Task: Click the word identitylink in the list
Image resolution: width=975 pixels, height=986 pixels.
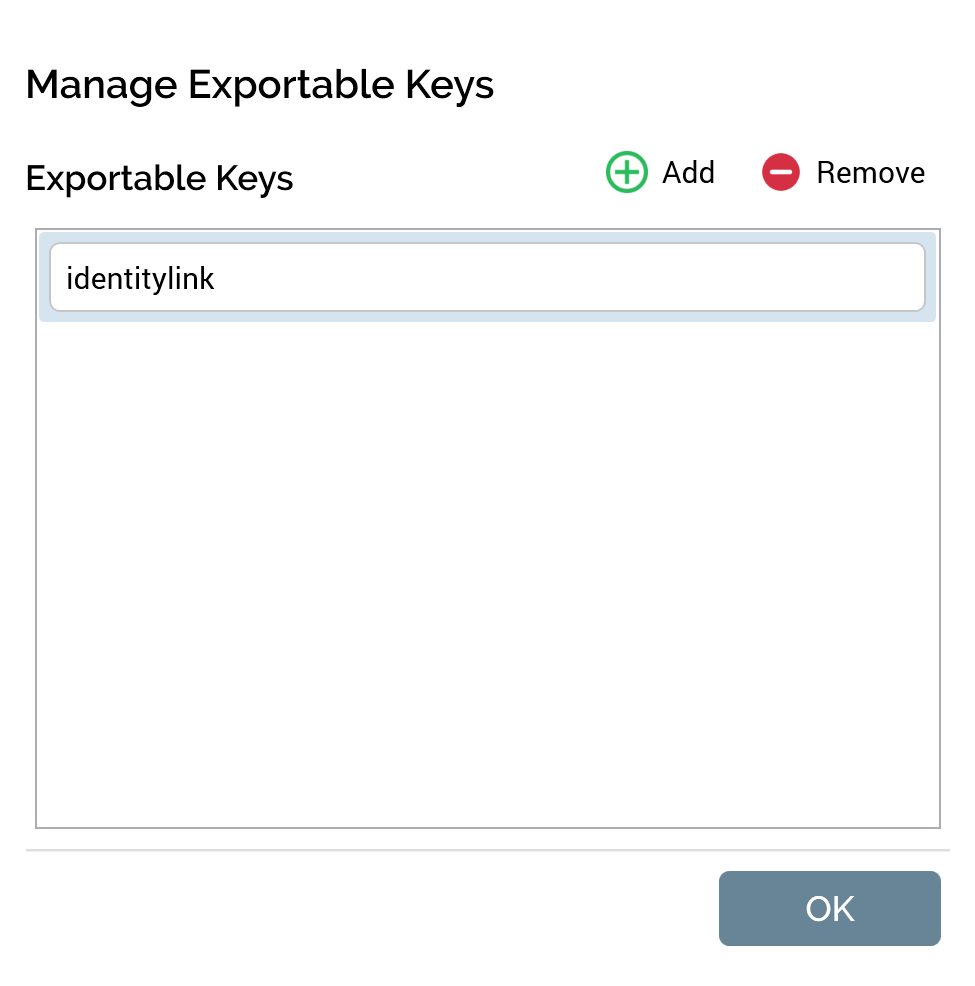Action: pos(141,278)
